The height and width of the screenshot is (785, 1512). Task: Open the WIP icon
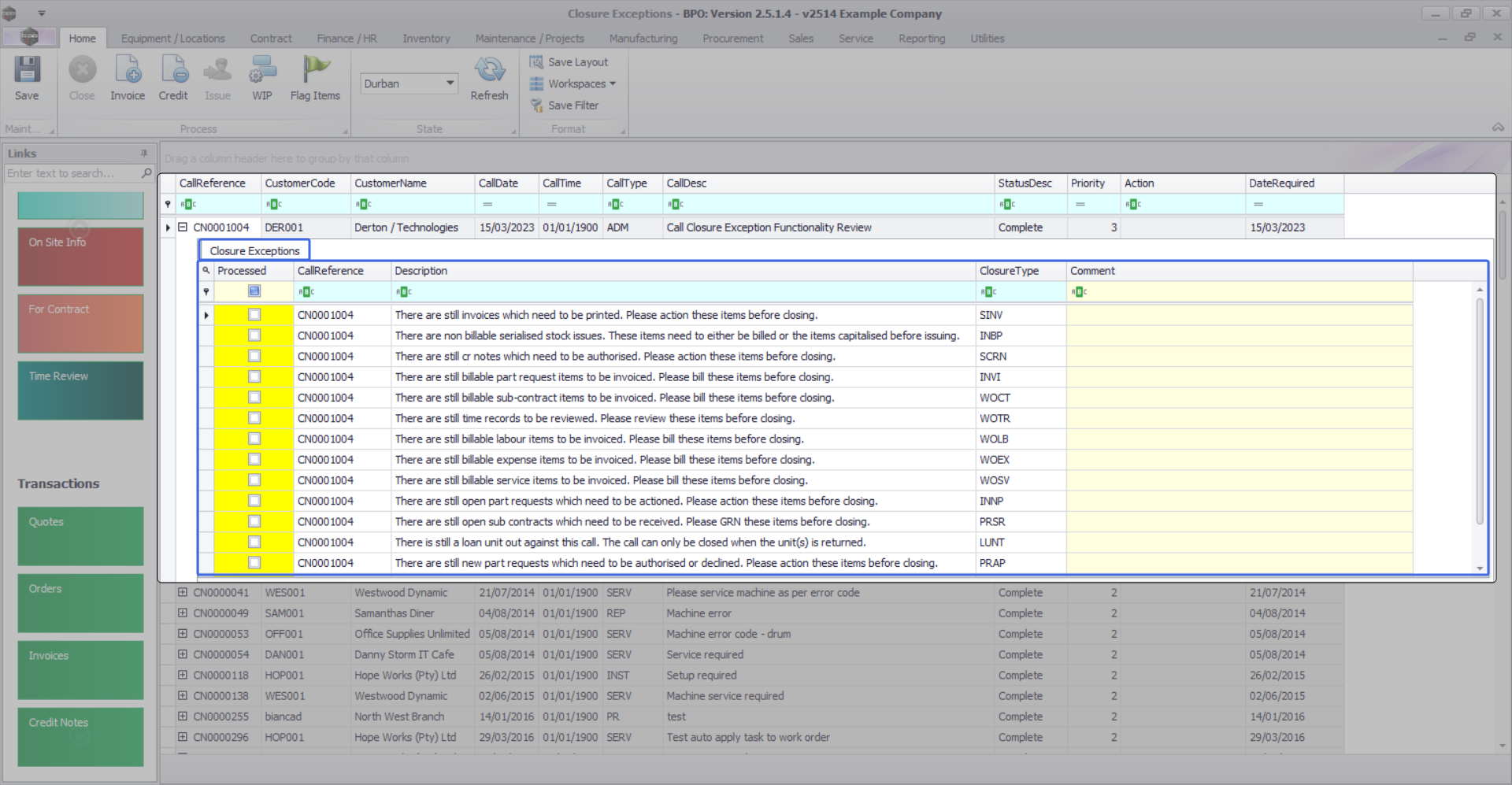coord(262,77)
